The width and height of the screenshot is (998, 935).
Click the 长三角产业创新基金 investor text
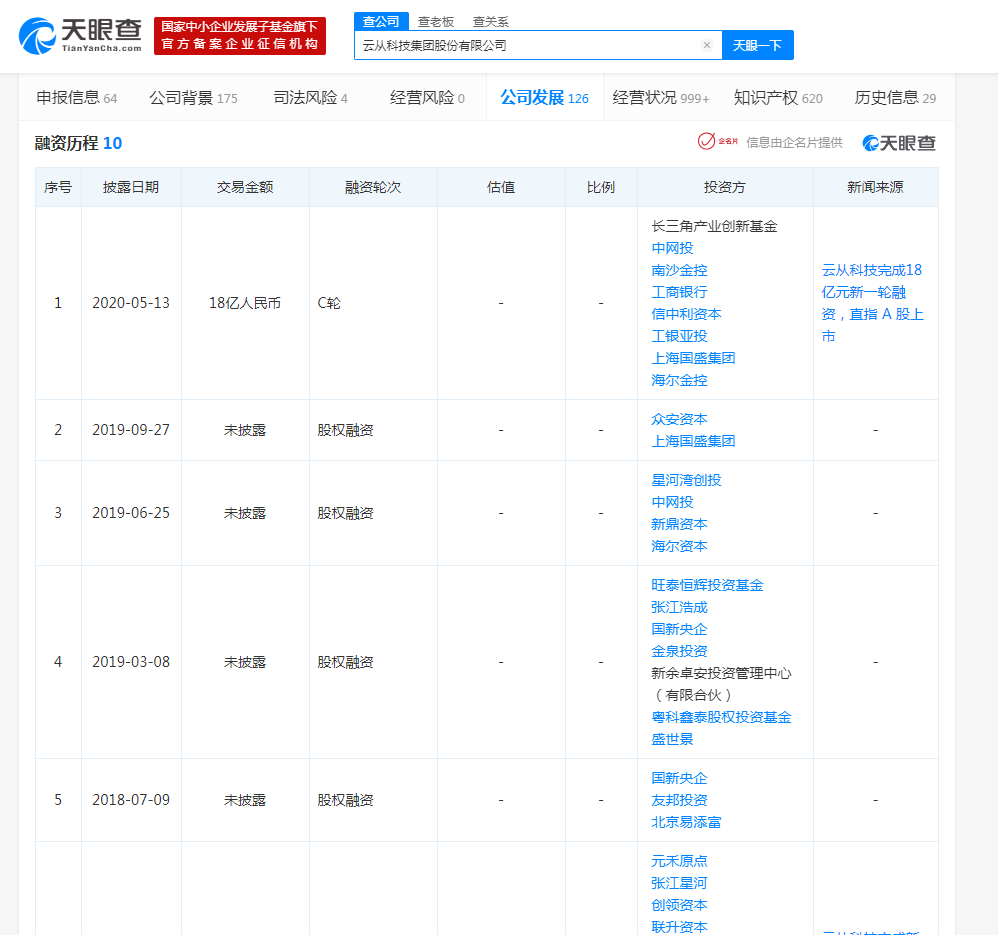[x=714, y=226]
